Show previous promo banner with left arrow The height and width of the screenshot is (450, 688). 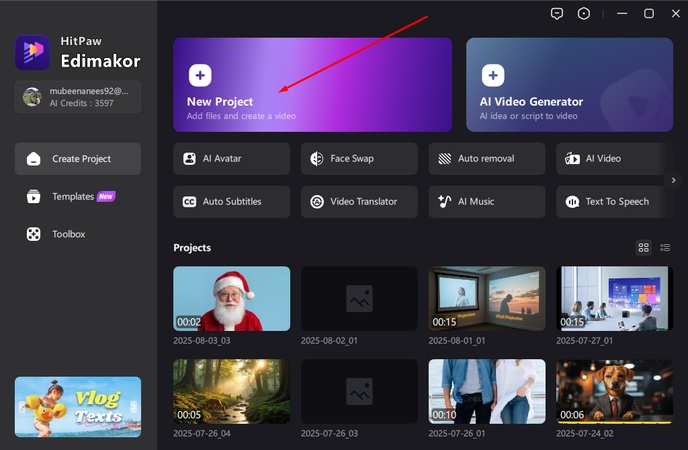click(22, 407)
